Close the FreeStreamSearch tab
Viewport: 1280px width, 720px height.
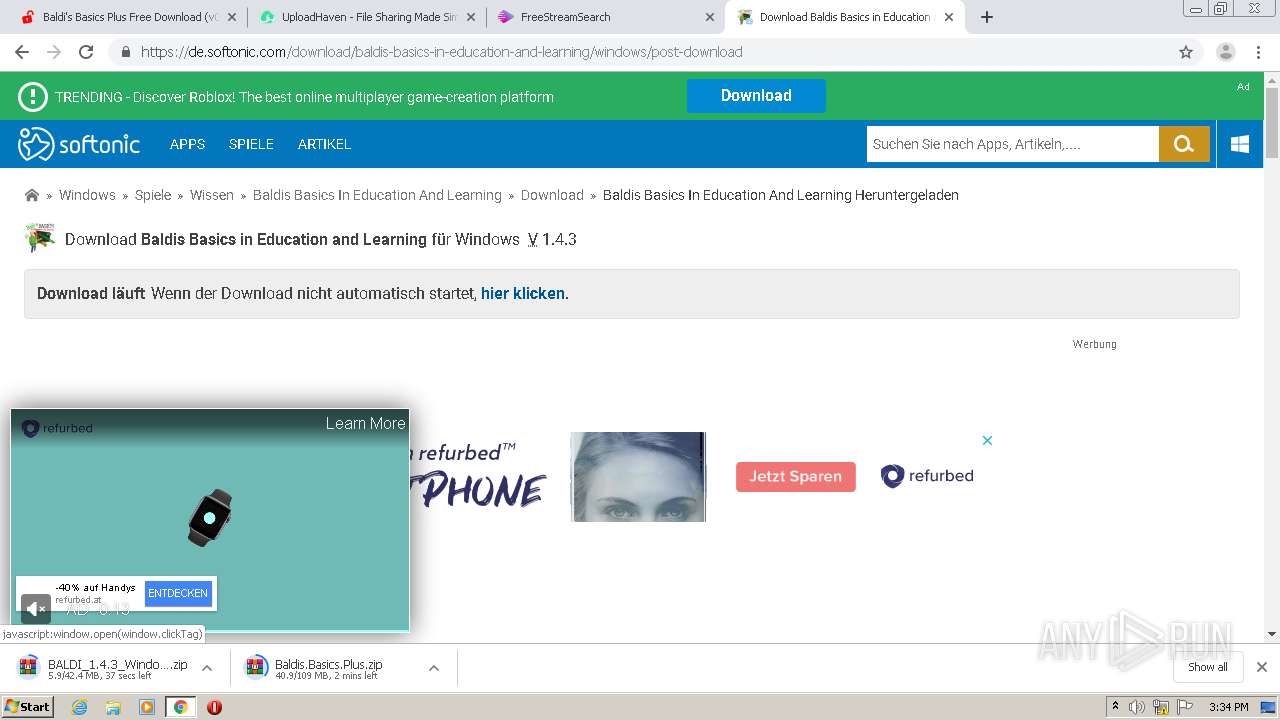pos(710,17)
